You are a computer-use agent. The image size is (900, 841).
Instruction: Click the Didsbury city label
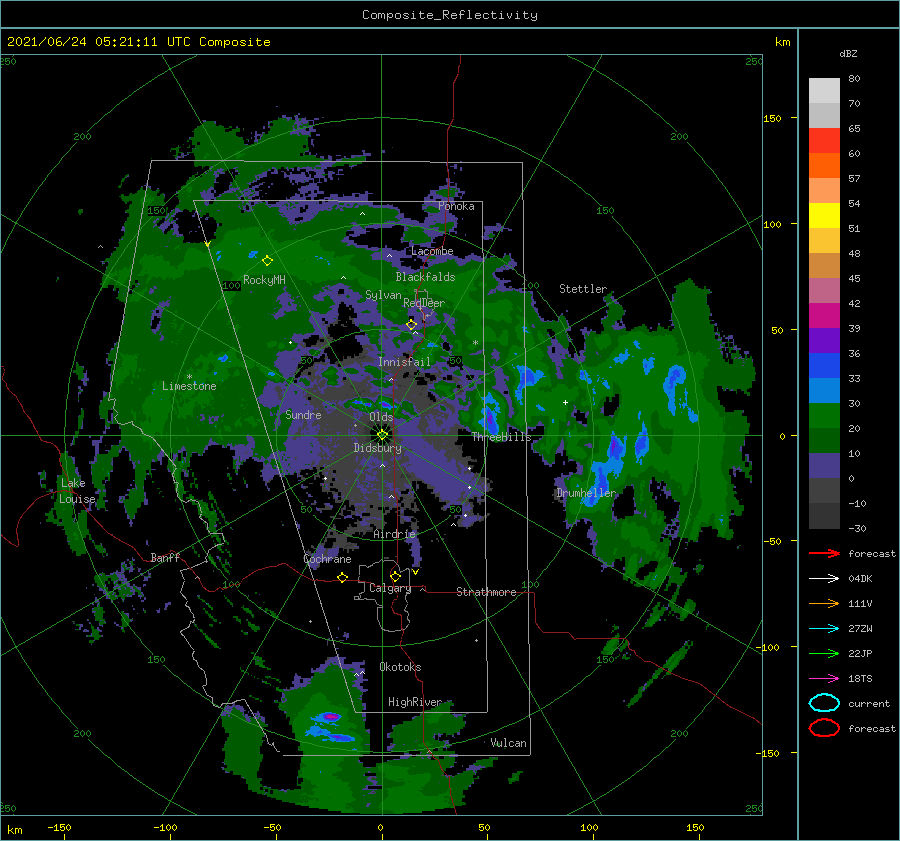[x=377, y=448]
